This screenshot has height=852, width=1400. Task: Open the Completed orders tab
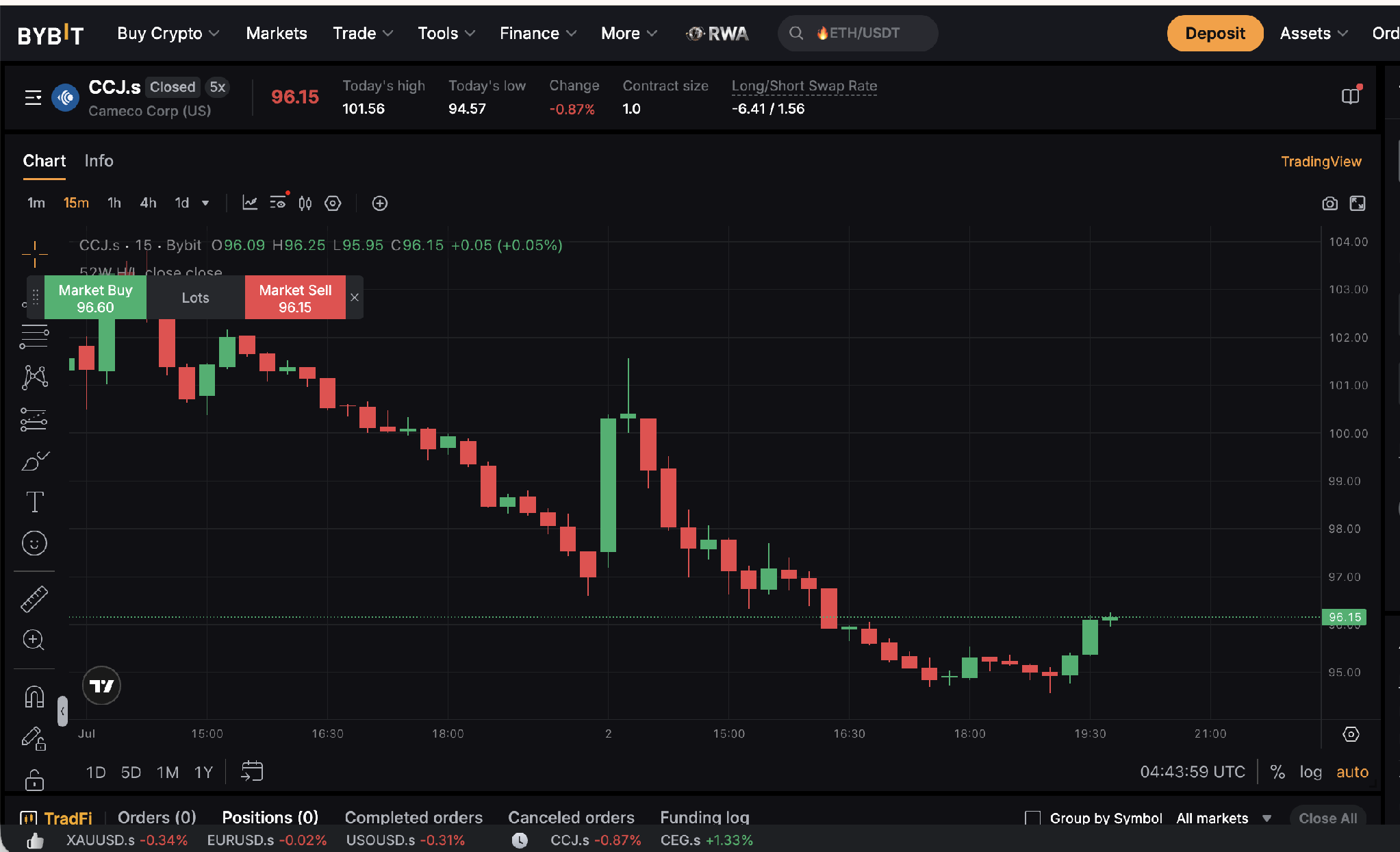pyautogui.click(x=413, y=818)
